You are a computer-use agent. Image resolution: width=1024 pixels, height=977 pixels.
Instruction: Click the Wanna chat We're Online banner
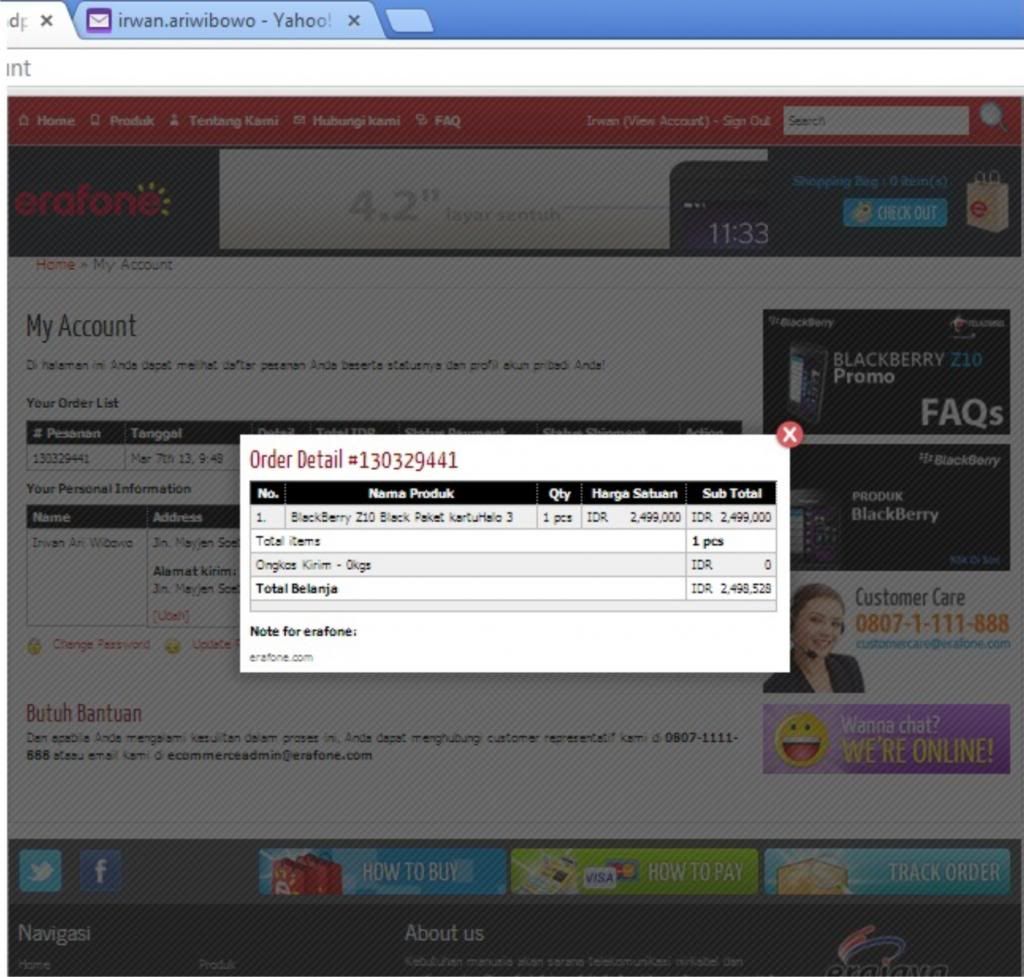click(886, 739)
